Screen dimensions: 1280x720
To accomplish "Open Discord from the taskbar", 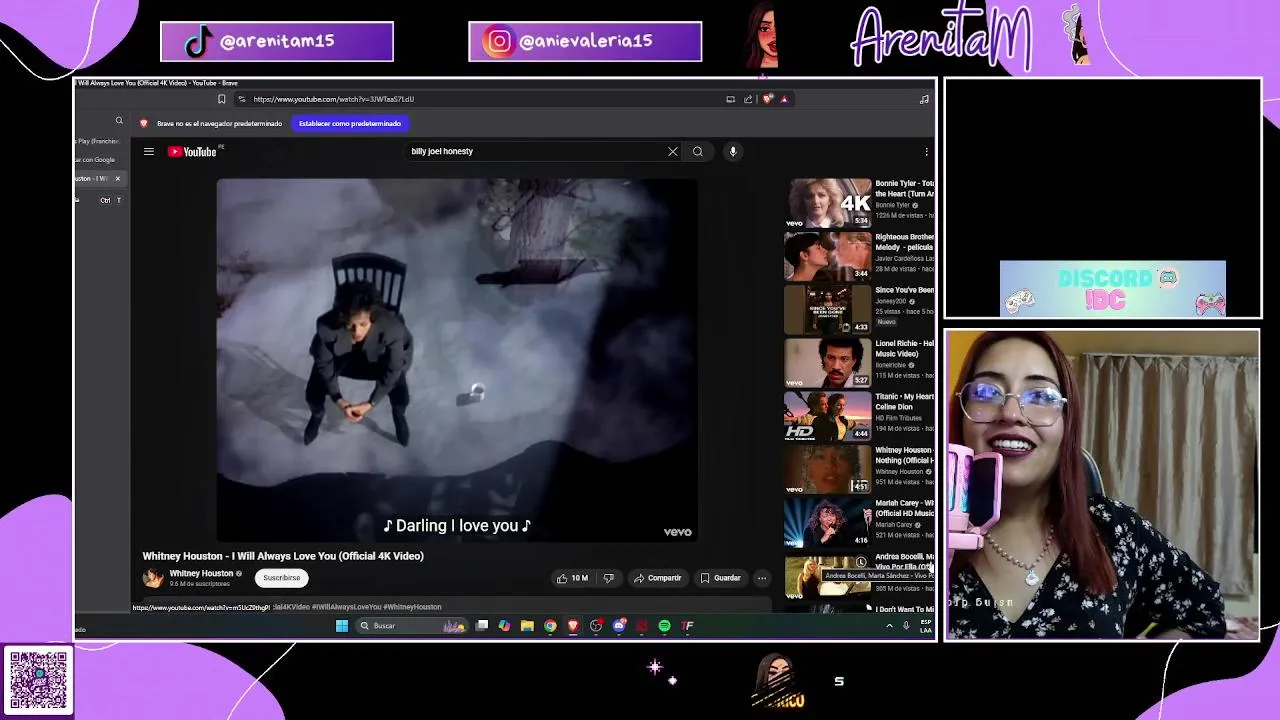I will (x=619, y=626).
